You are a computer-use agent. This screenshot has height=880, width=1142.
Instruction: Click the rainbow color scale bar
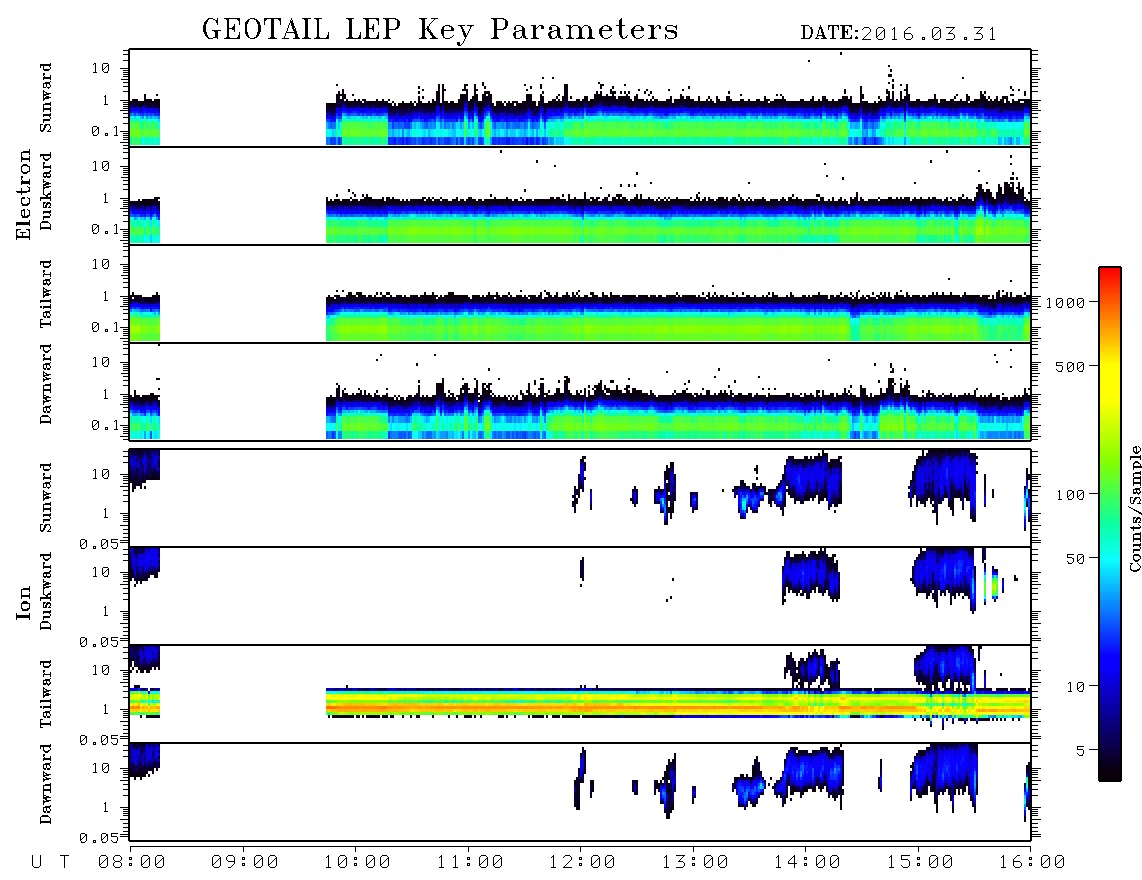(1110, 524)
